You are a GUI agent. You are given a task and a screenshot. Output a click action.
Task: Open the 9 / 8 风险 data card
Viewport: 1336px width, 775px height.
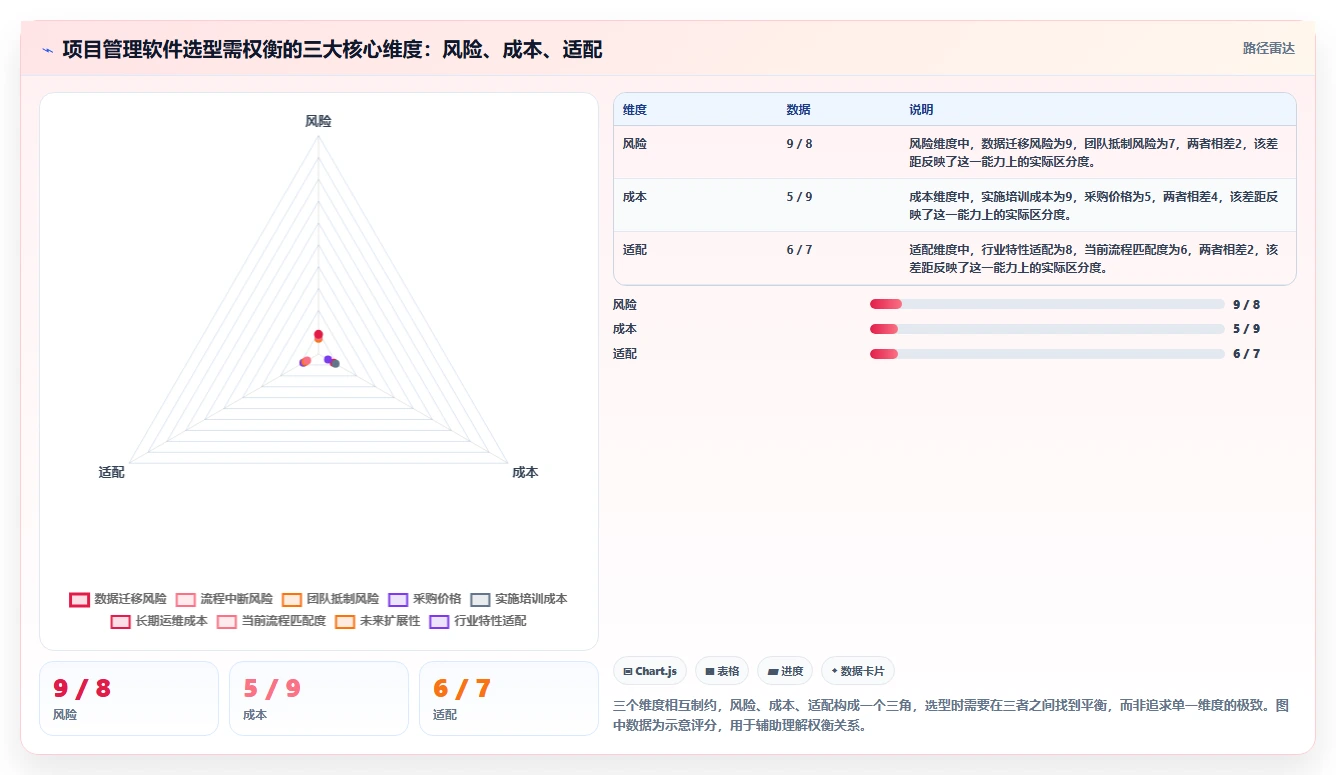pos(129,698)
